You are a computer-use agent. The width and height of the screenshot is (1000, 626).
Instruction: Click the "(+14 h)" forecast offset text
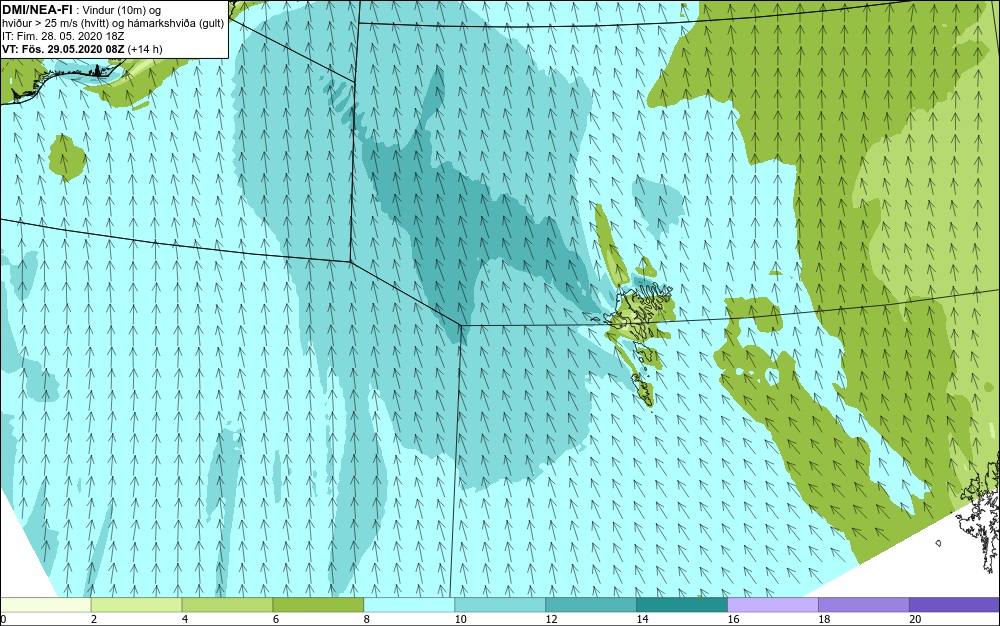pos(145,49)
